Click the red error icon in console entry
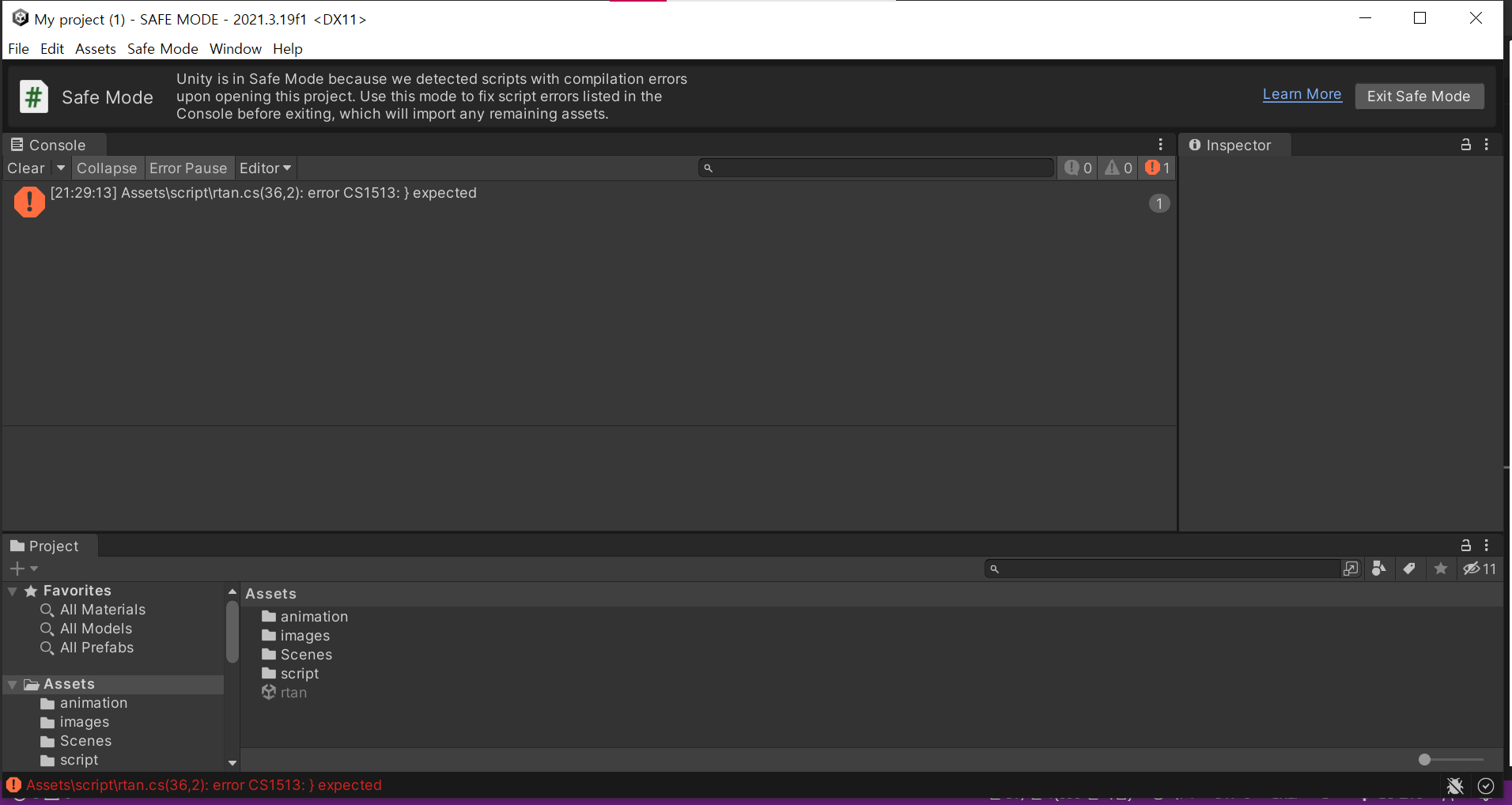1512x805 pixels. [29, 202]
